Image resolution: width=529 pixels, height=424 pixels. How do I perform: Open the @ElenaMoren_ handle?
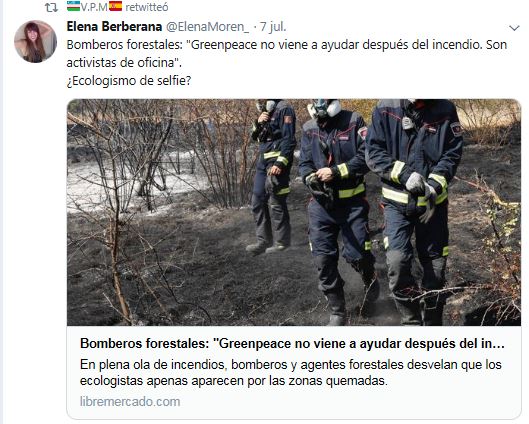[208, 27]
